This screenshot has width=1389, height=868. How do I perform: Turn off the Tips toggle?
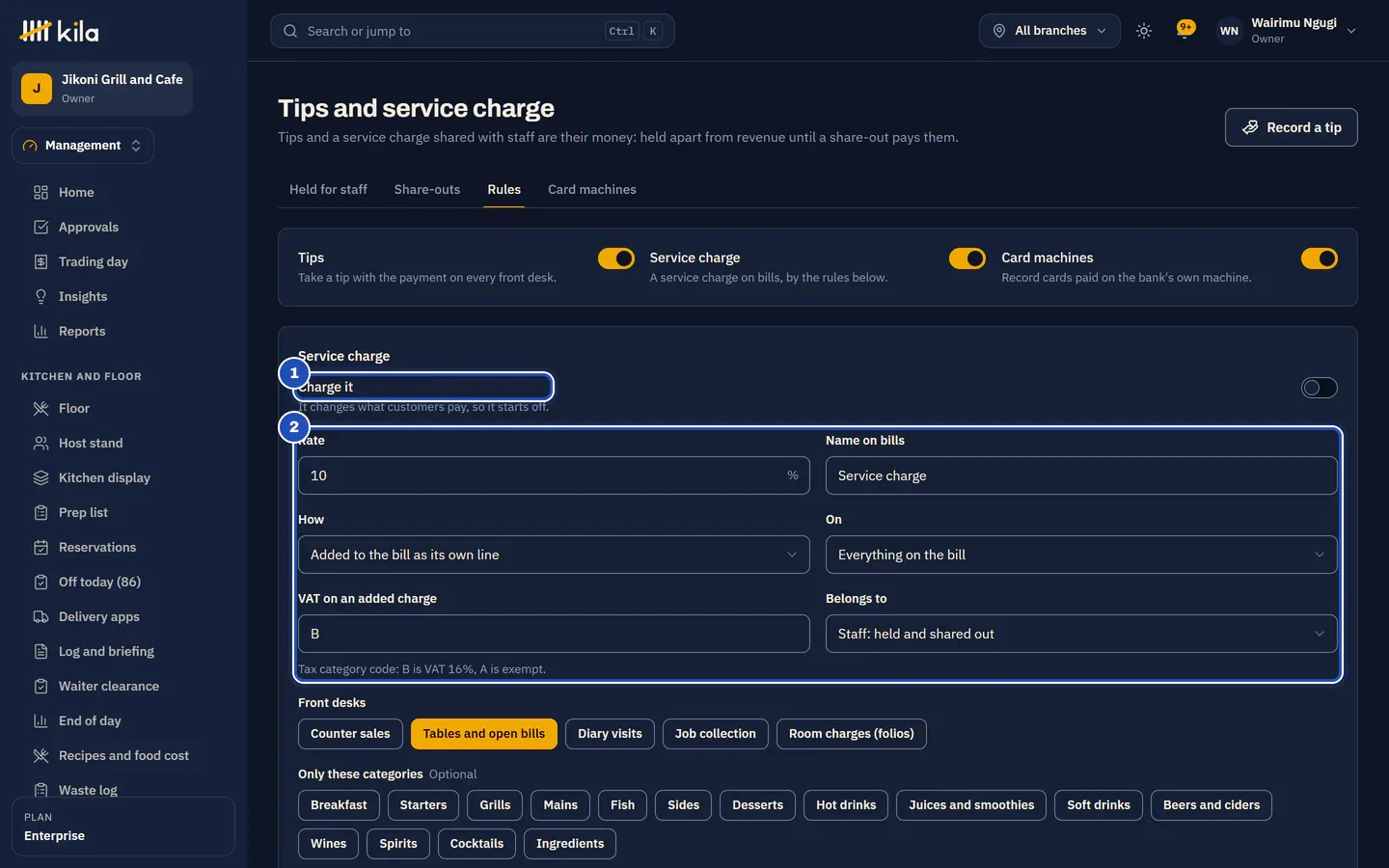click(616, 258)
